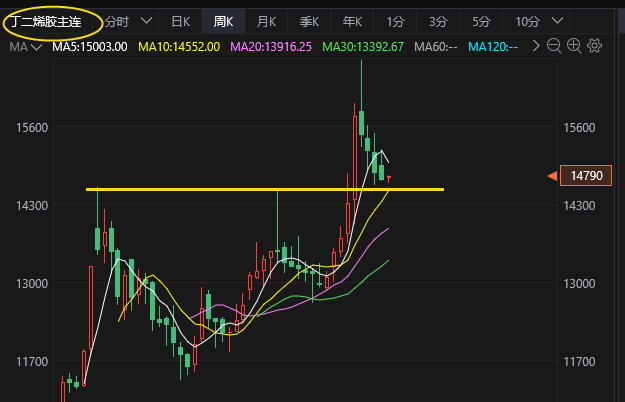This screenshot has height=402, width=625.
Task: Open the 年K yearly chart tab
Action: click(352, 22)
